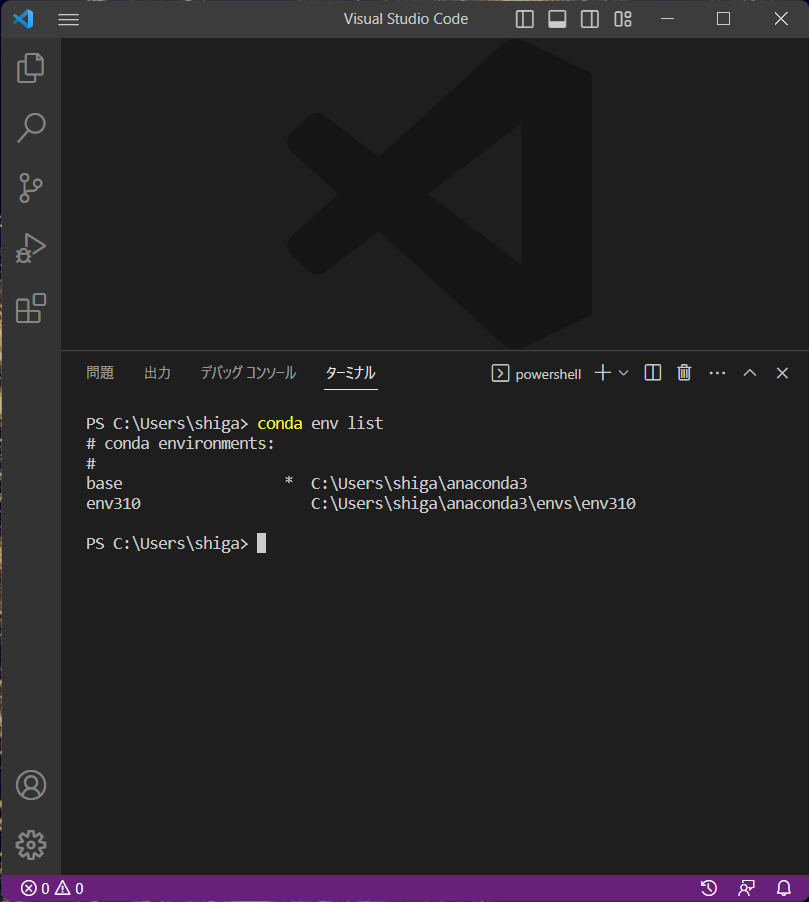The width and height of the screenshot is (809, 902).
Task: Click the feedback icon in the status bar
Action: pyautogui.click(x=746, y=888)
